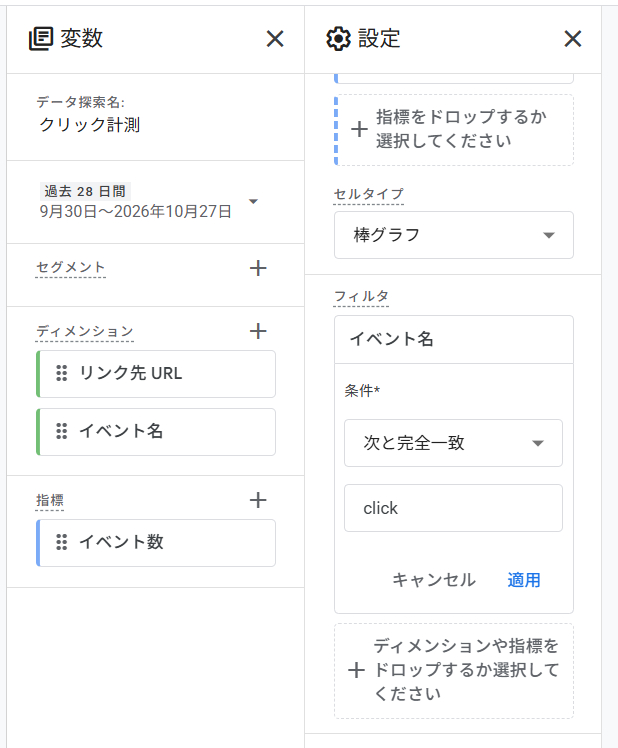
Task: Click the セグメント section label
Action: tap(71, 267)
